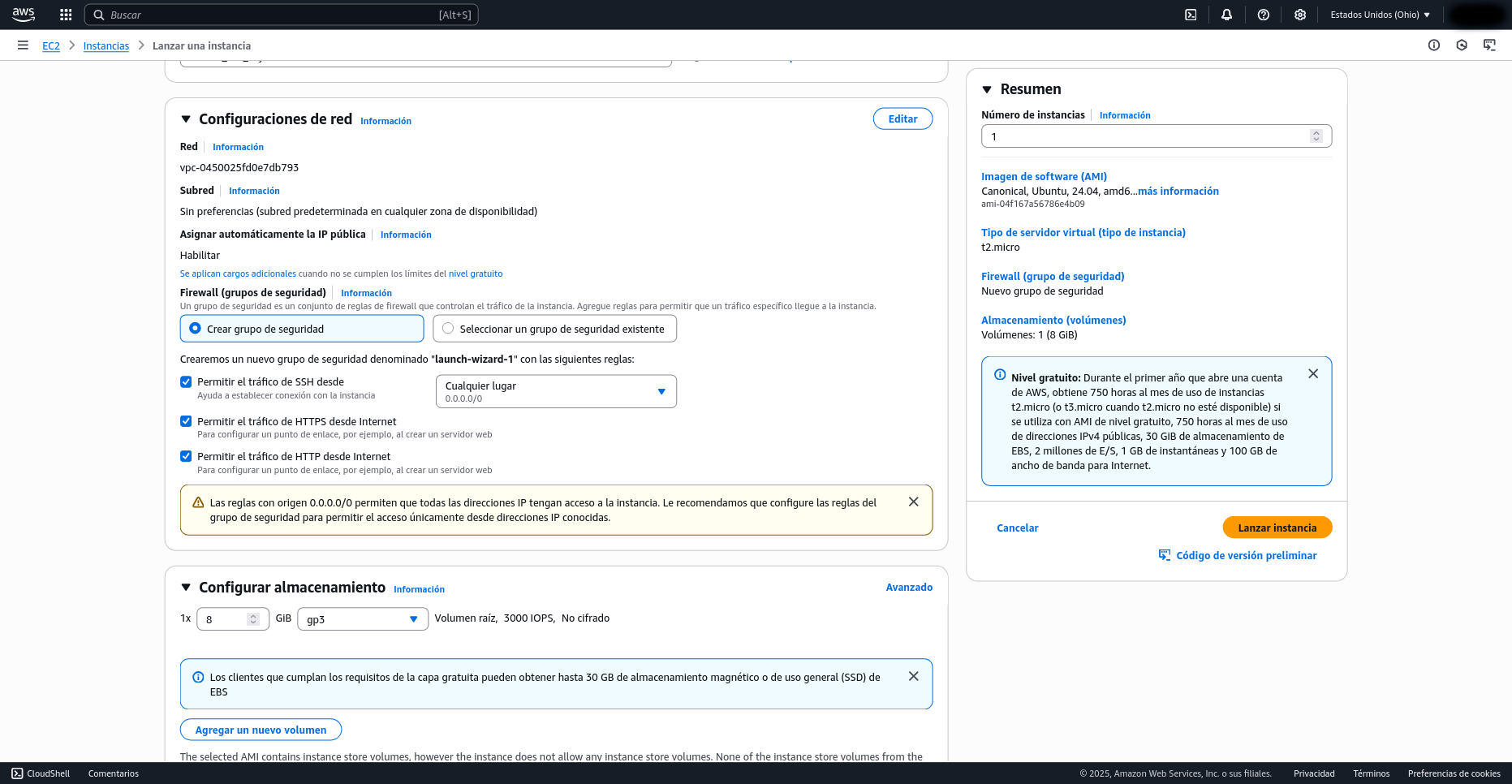Adjust the number of instances stepper

pos(1316,136)
